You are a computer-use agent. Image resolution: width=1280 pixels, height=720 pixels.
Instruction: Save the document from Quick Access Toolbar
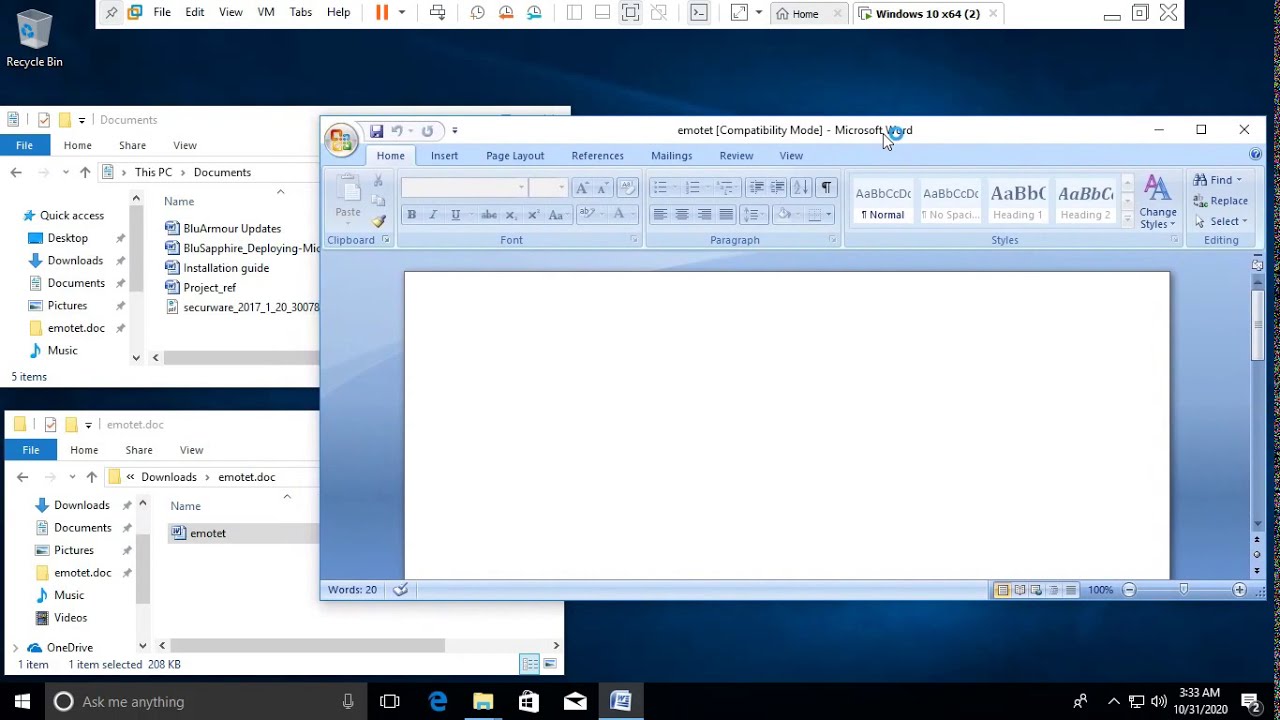[x=376, y=131]
